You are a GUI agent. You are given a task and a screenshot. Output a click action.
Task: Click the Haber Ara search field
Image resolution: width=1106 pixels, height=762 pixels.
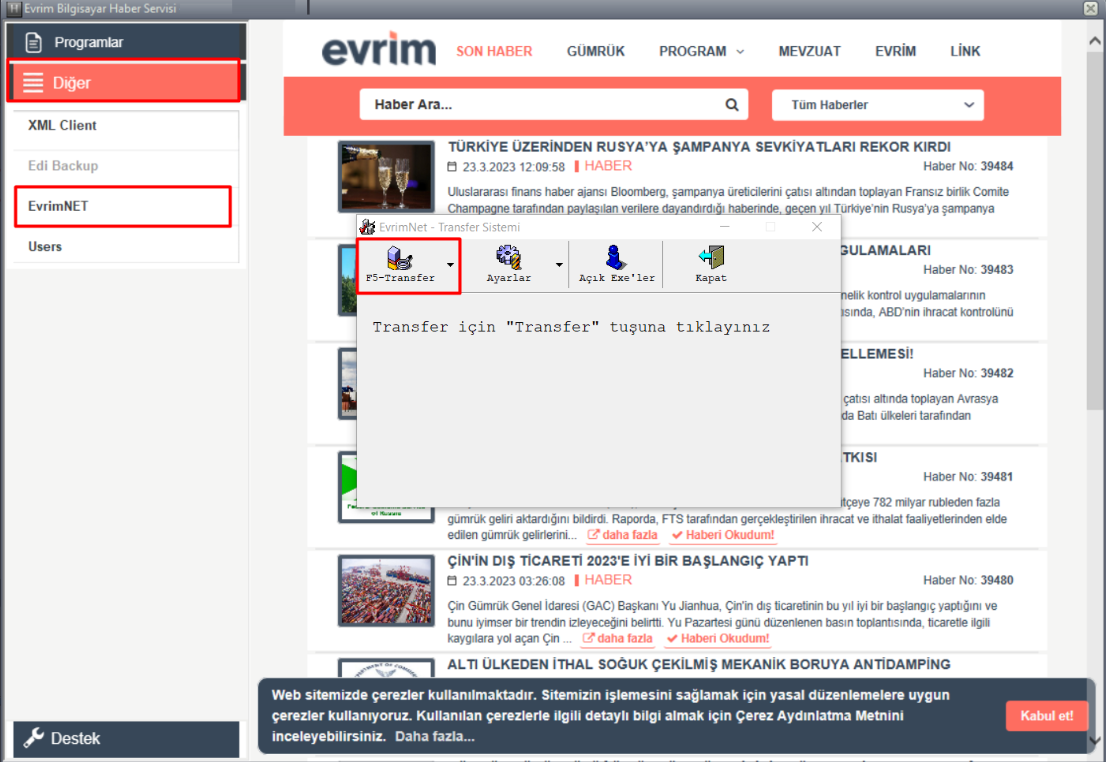(x=540, y=105)
